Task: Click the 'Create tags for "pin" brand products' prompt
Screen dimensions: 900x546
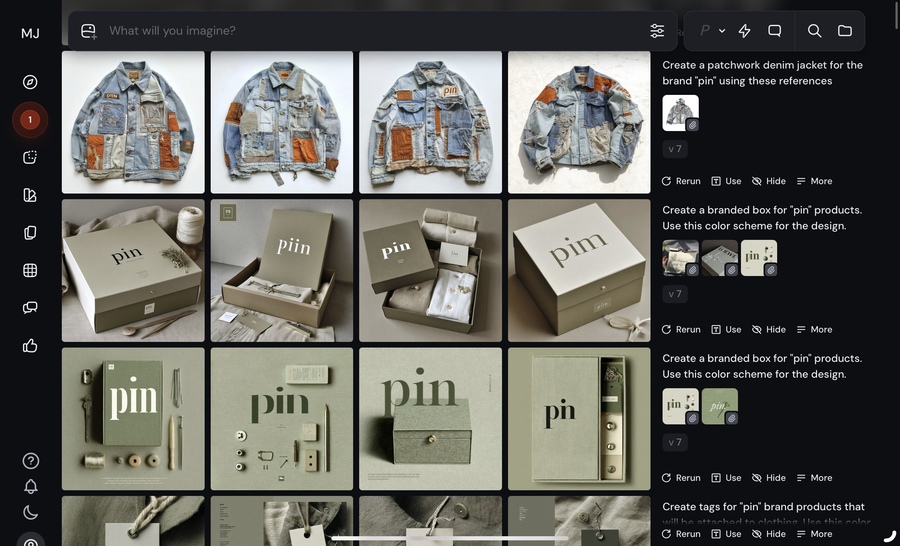Action: coord(766,514)
